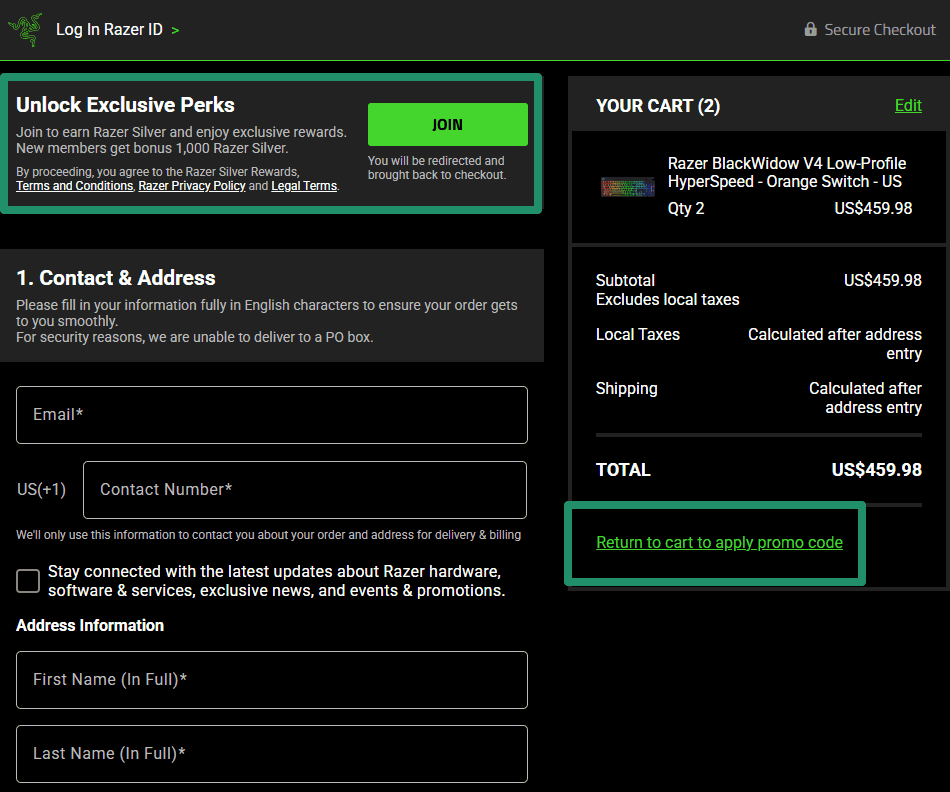Click the Secure Checkout text

tap(880, 30)
